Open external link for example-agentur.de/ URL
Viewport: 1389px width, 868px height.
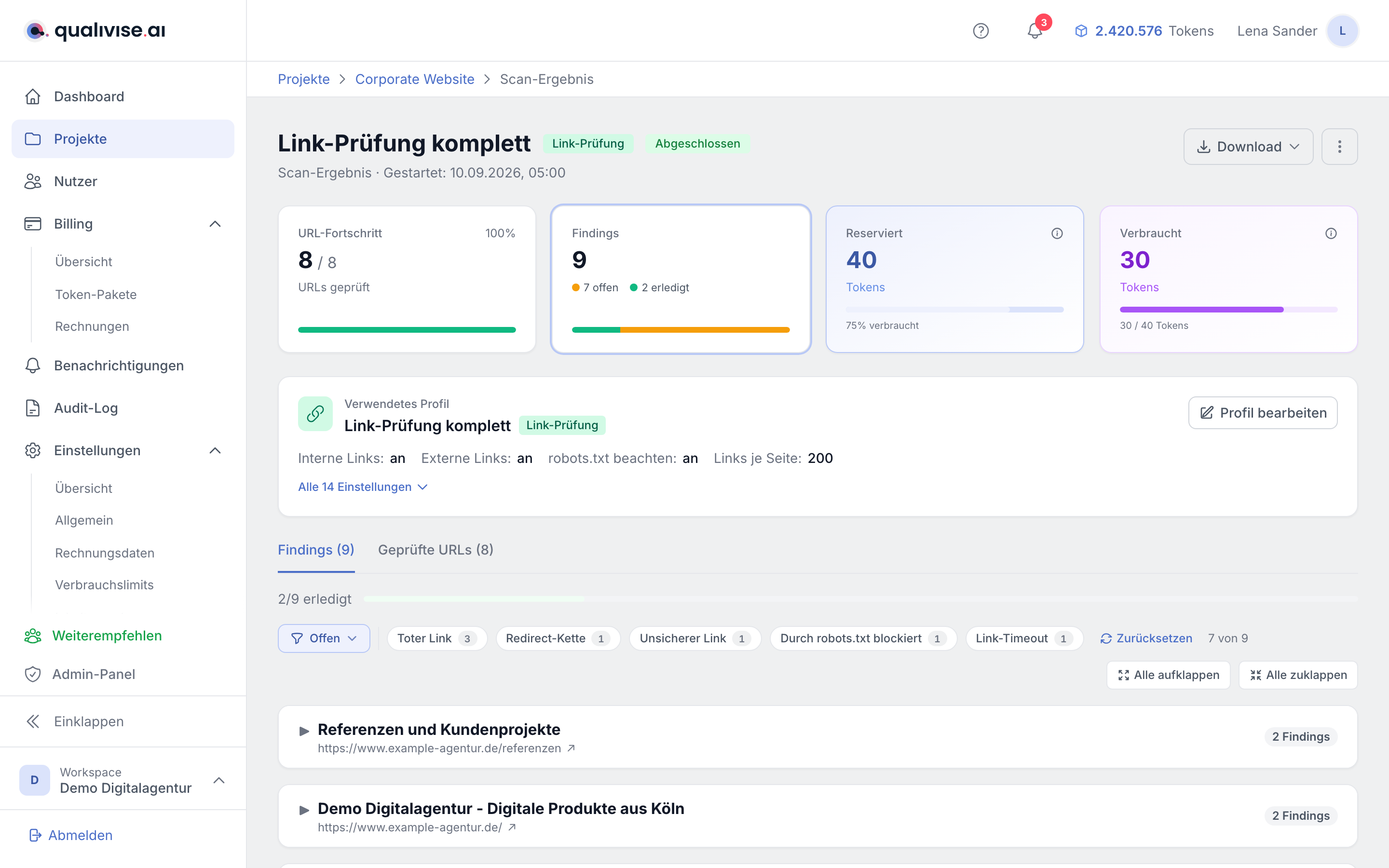(x=512, y=827)
